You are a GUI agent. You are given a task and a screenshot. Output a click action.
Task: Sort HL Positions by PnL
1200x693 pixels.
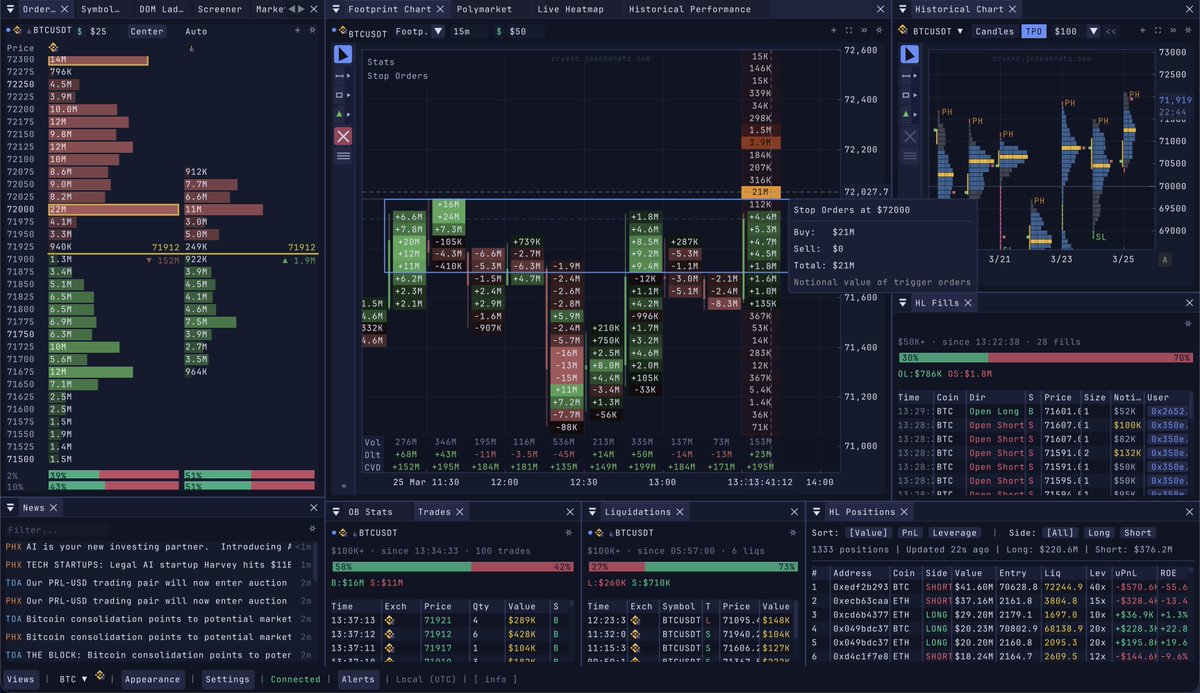(909, 533)
